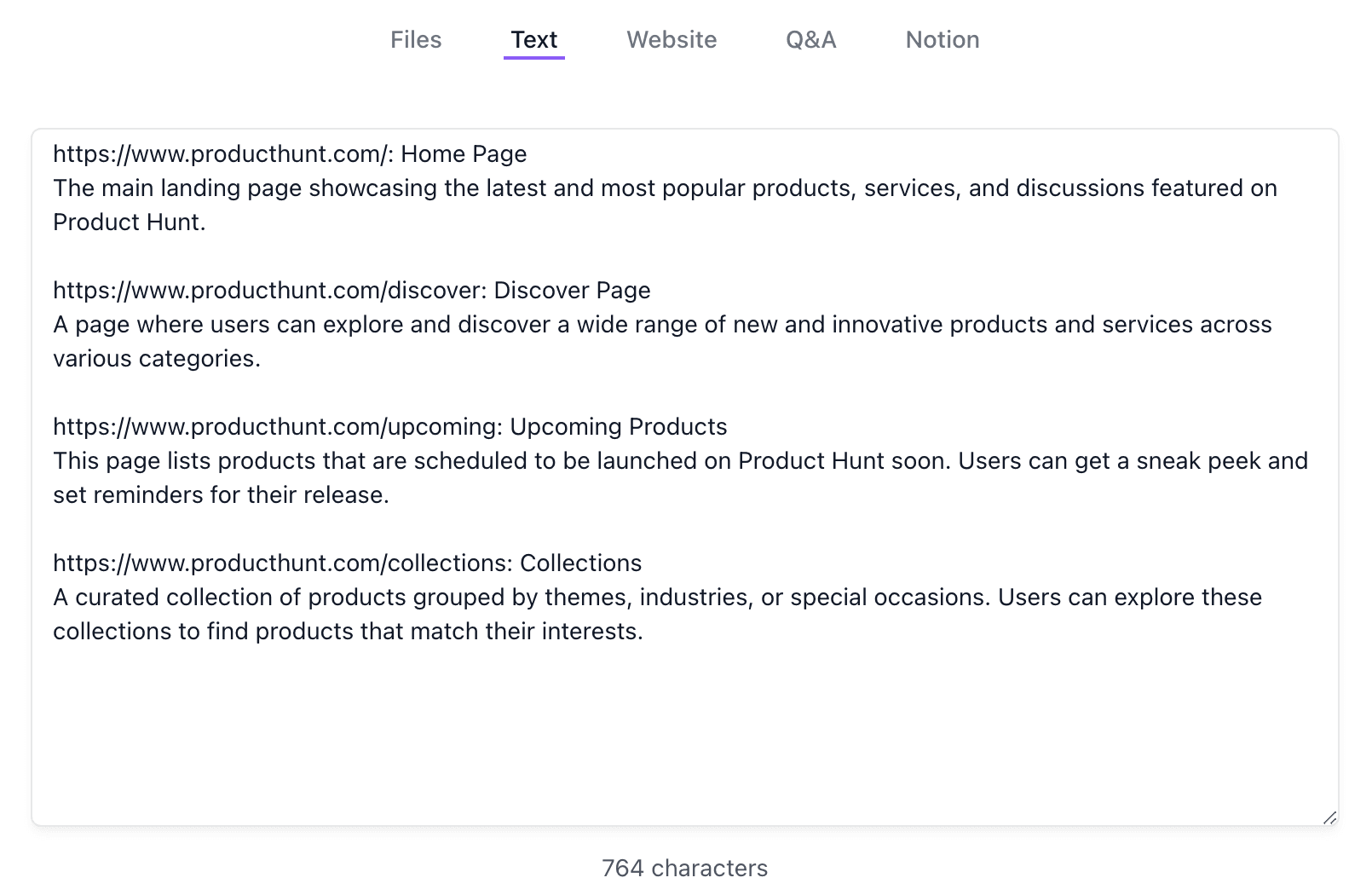This screenshot has width=1372, height=895.
Task: Select the Text tab
Action: coord(534,39)
